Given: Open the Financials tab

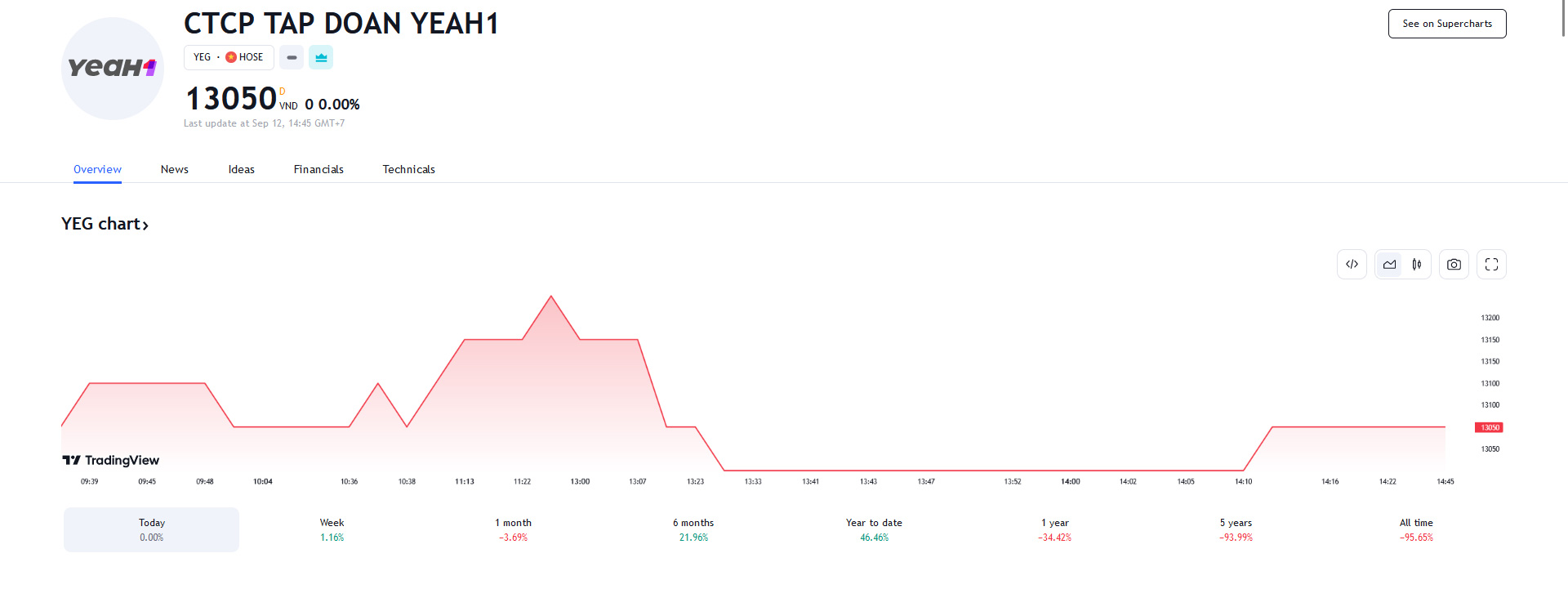Looking at the screenshot, I should pos(318,169).
